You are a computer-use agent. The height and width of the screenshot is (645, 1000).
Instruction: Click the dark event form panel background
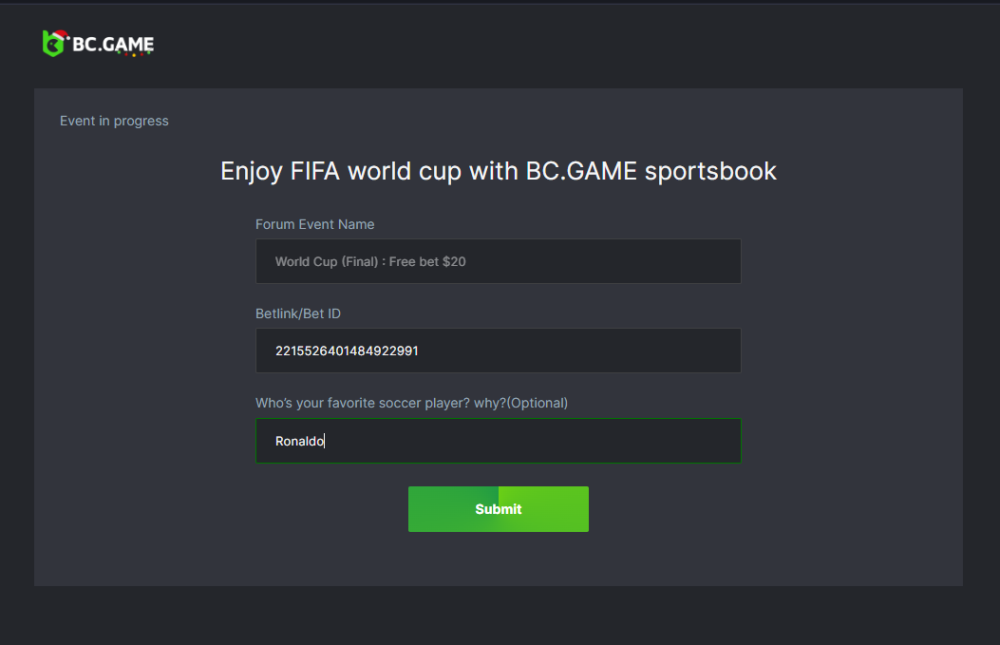[150, 550]
